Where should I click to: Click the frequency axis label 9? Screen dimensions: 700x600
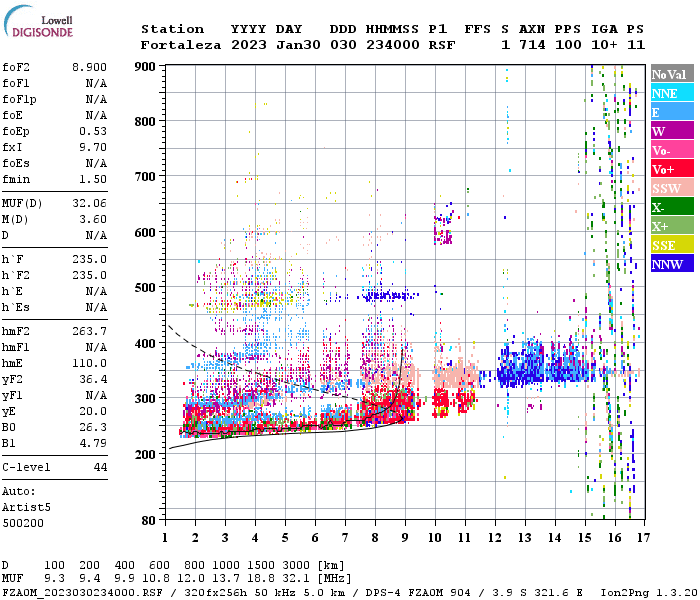tap(405, 538)
